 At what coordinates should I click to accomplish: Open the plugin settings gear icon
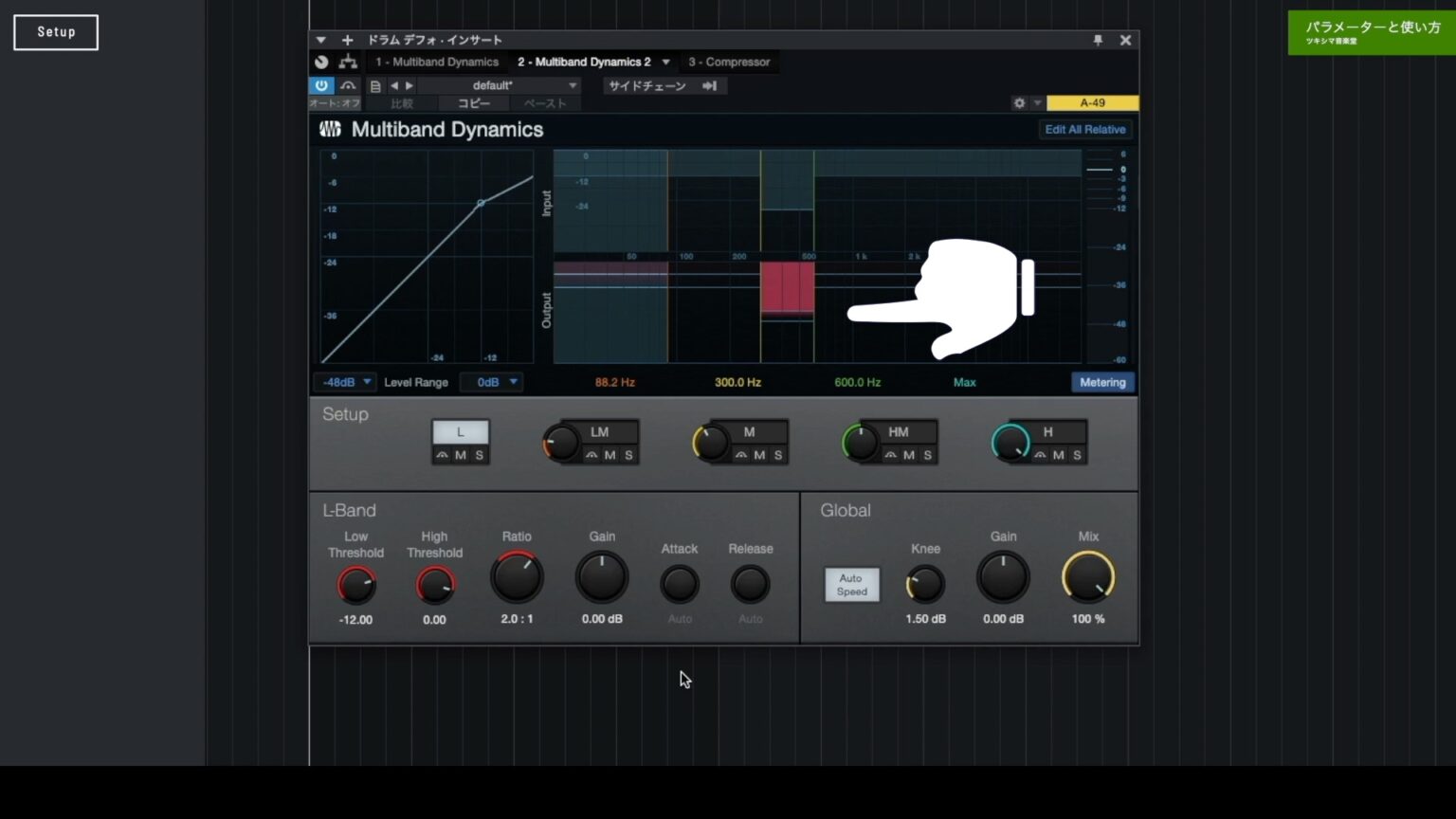click(x=1018, y=102)
